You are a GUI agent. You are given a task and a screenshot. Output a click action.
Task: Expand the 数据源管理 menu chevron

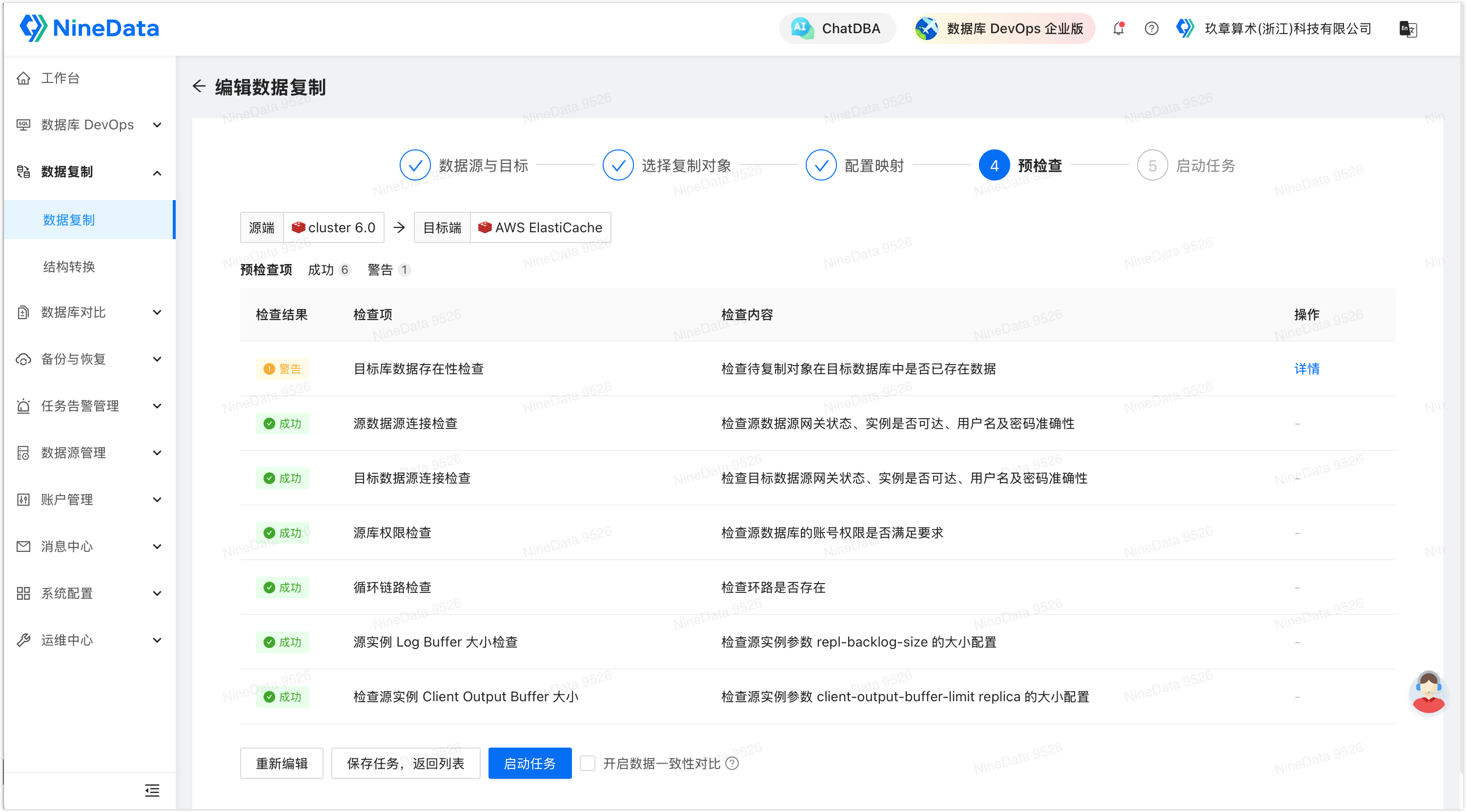(157, 452)
